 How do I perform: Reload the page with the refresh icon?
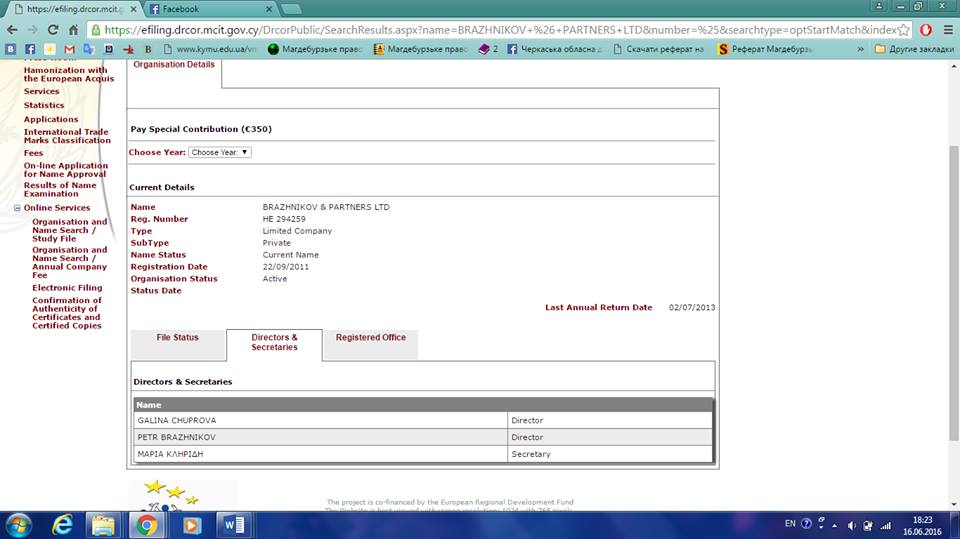coord(53,29)
